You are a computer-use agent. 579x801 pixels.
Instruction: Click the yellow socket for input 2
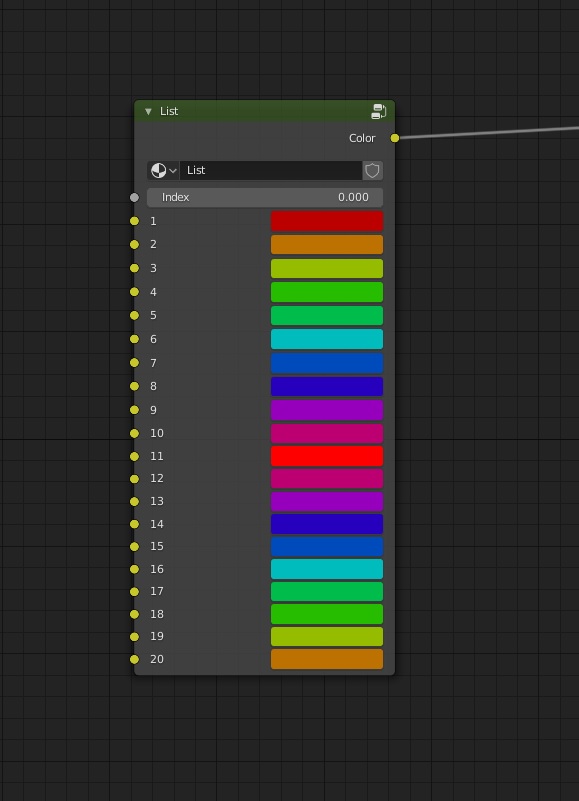pos(134,245)
